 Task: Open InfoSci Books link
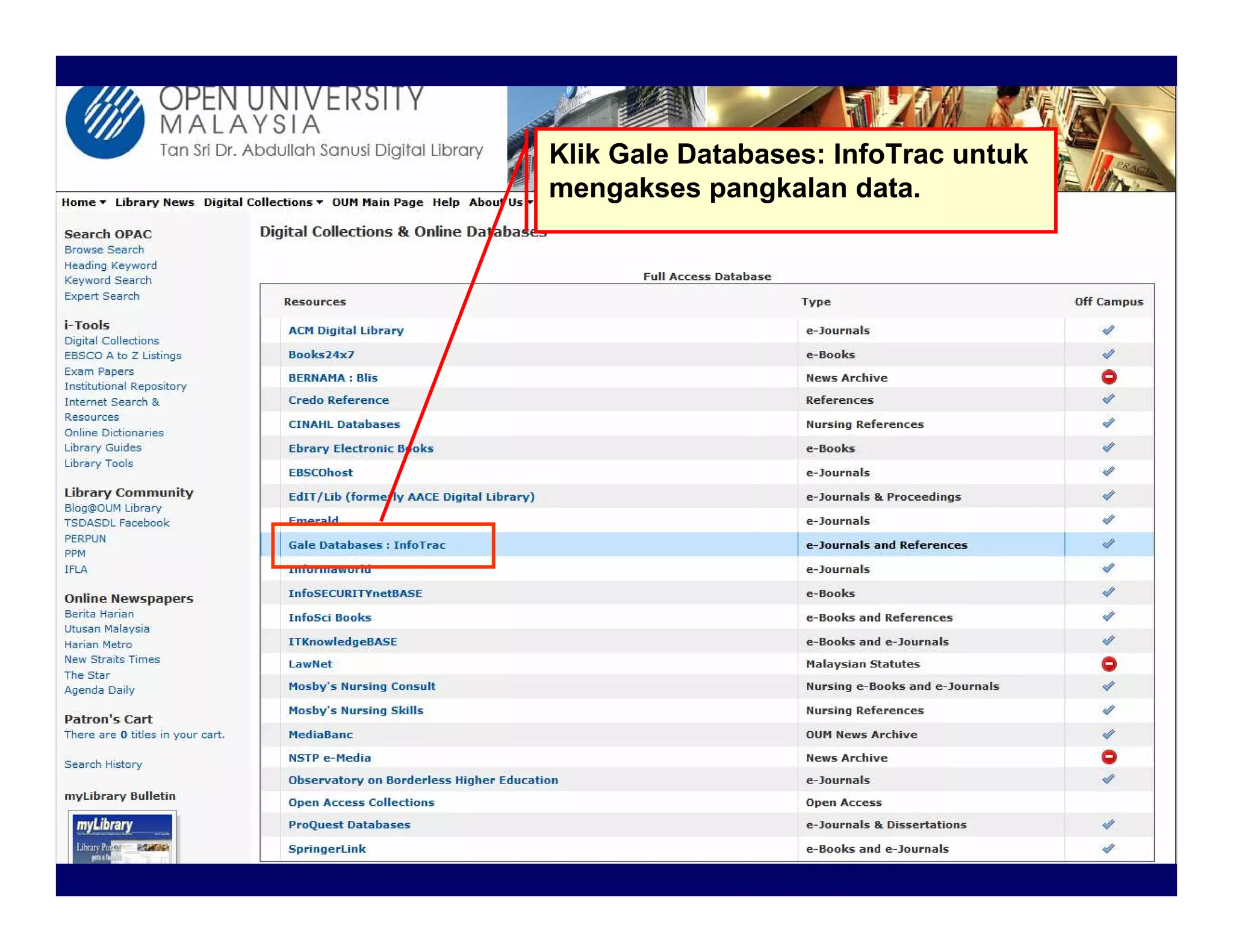tap(329, 617)
